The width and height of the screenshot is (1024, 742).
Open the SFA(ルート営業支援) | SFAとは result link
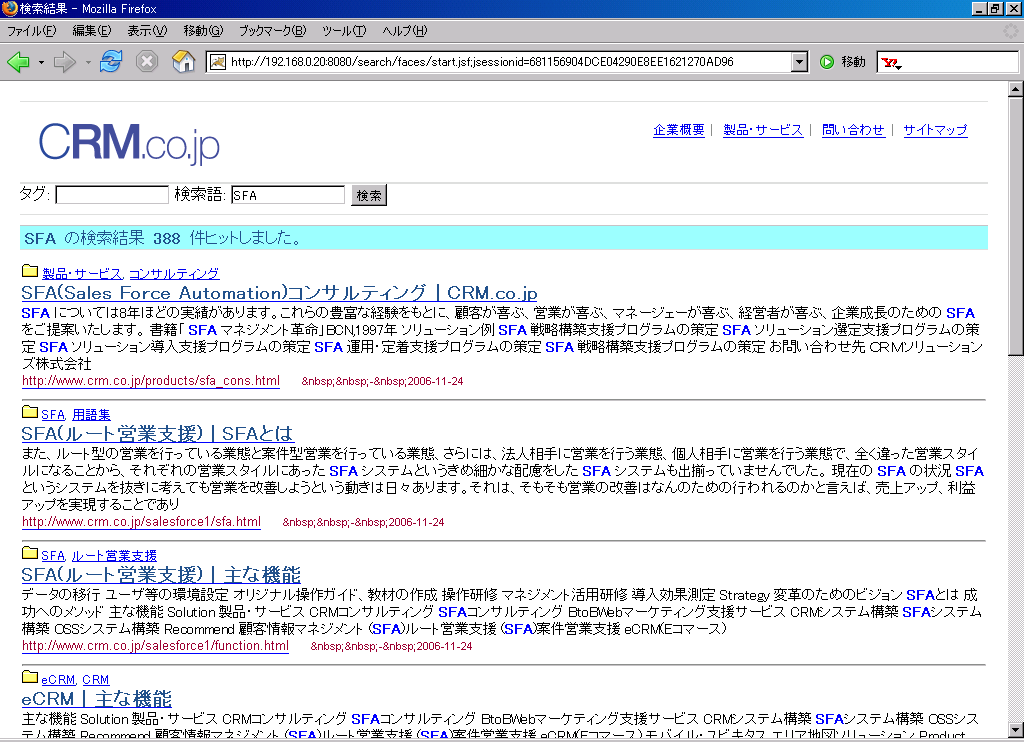tap(157, 433)
